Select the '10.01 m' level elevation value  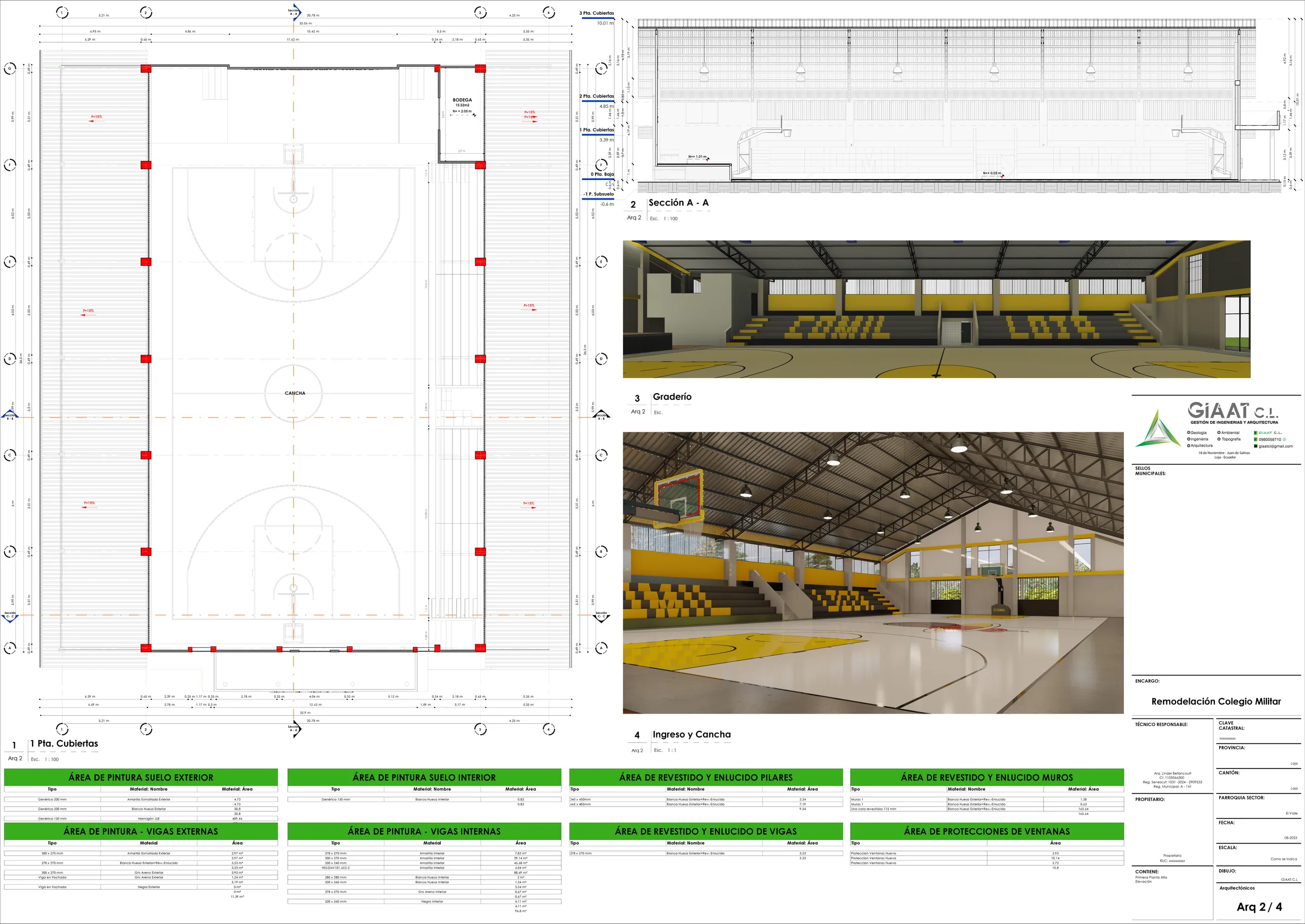(605, 23)
